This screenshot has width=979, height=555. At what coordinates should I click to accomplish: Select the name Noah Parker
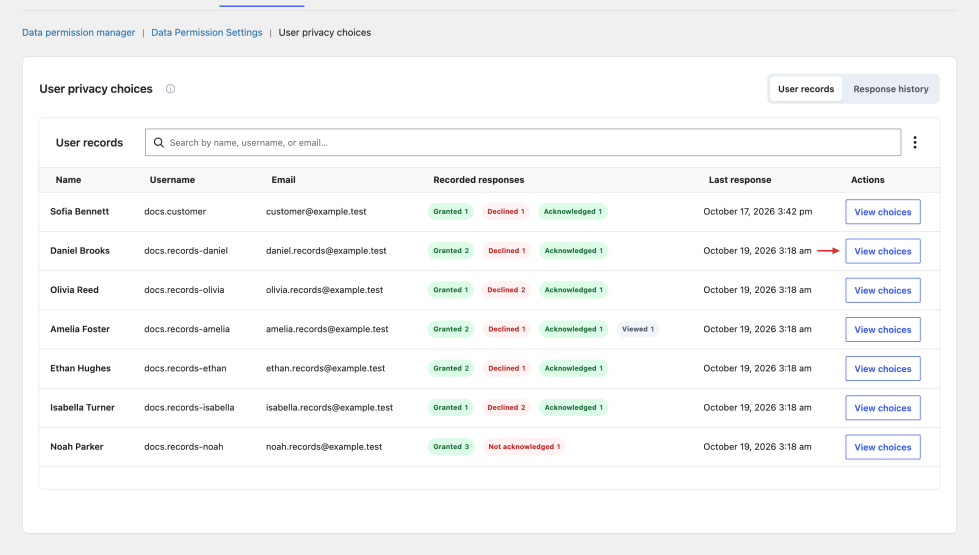click(x=77, y=446)
